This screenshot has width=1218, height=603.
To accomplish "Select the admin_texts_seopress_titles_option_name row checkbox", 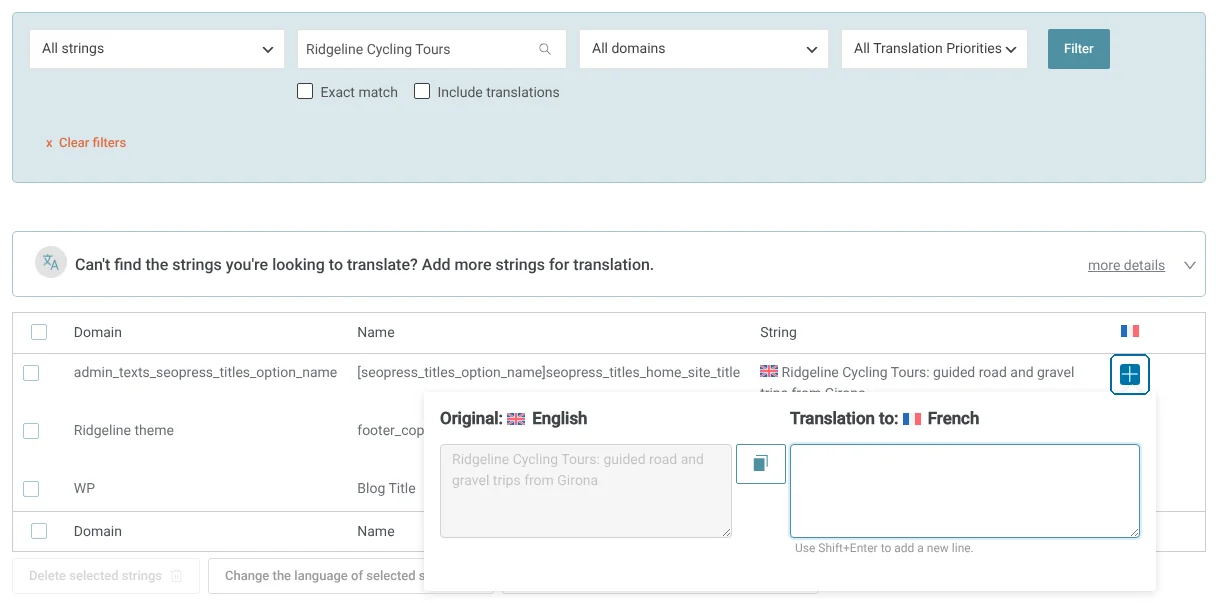I will pos(31,373).
